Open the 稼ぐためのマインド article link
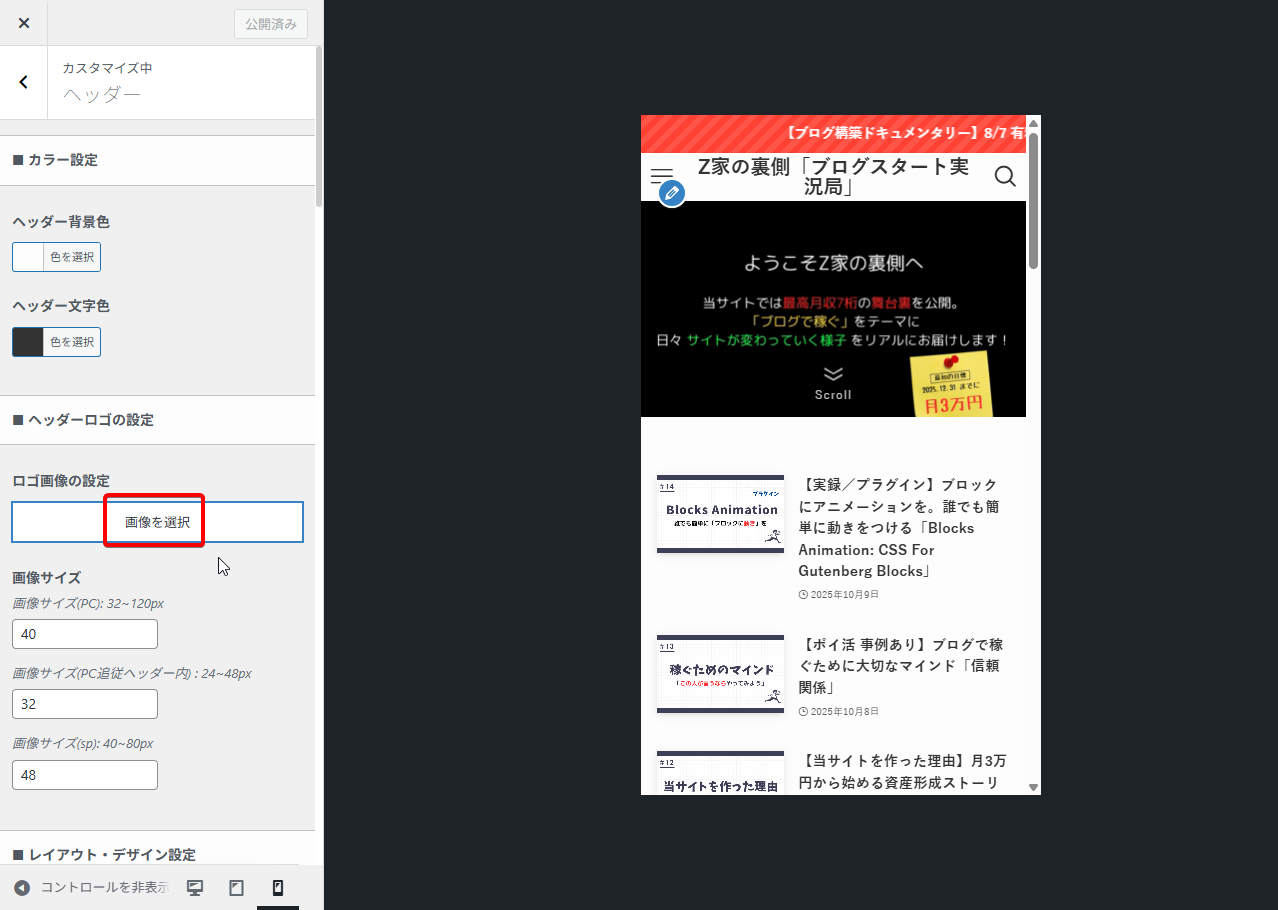1278x910 pixels. coord(900,666)
